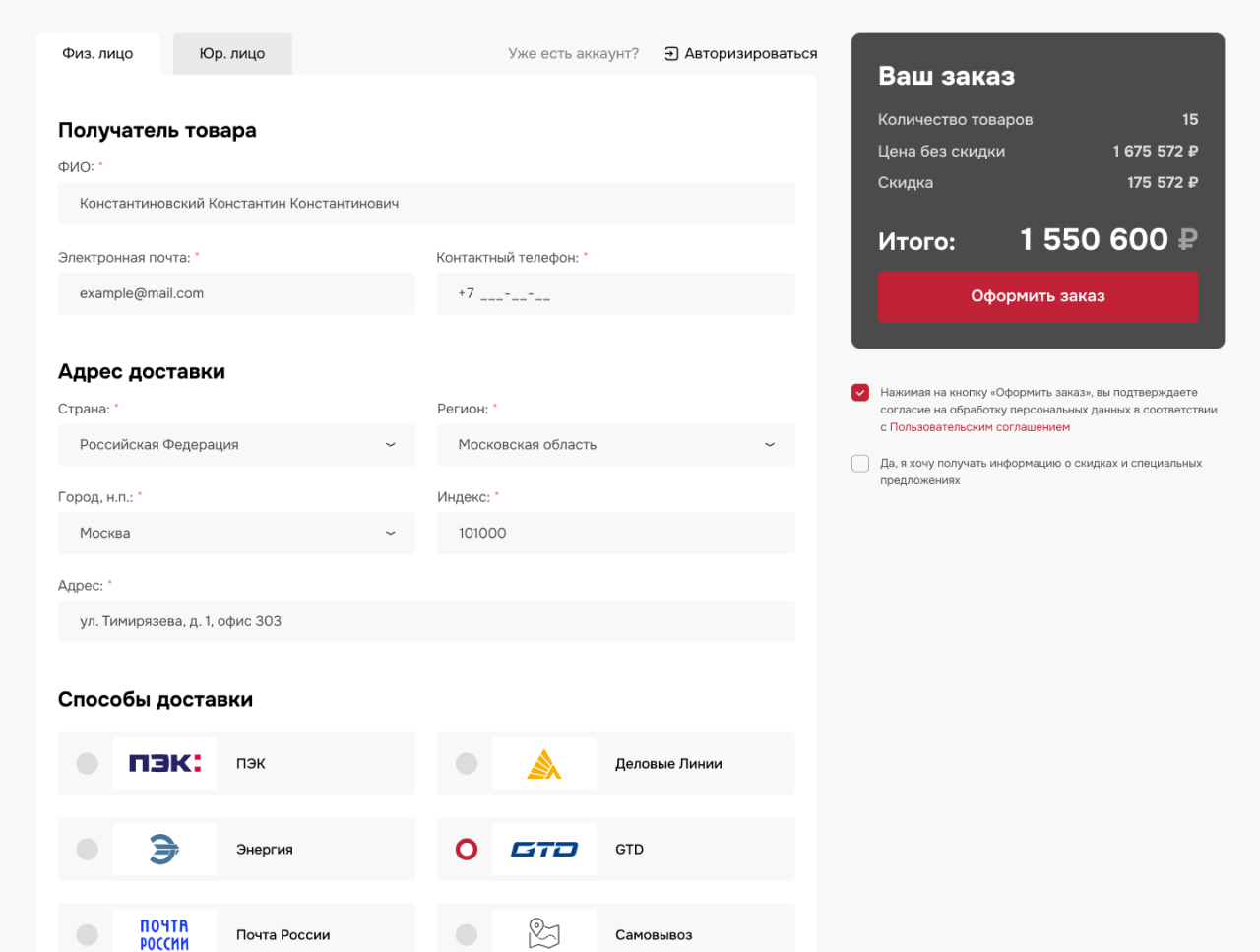Select the ПЭК delivery radio button

[x=88, y=763]
